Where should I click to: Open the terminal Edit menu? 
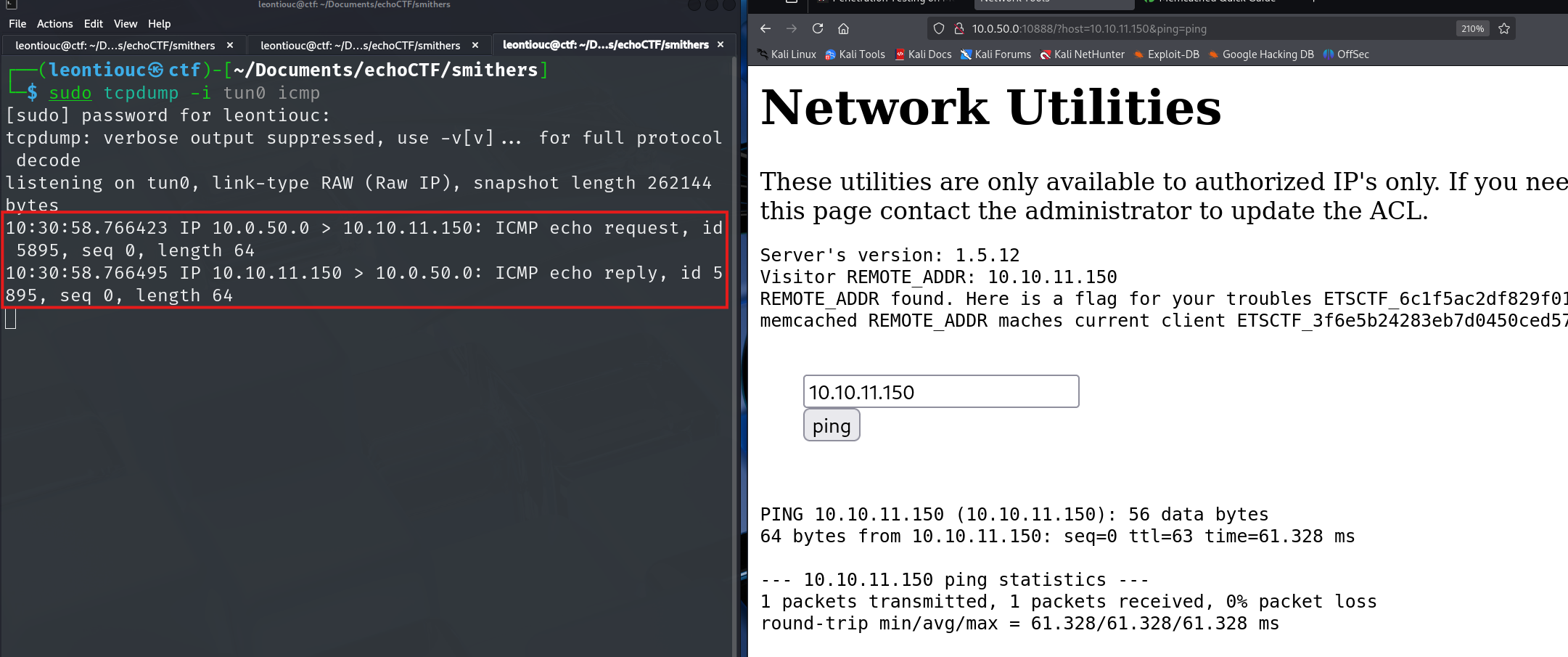click(94, 24)
